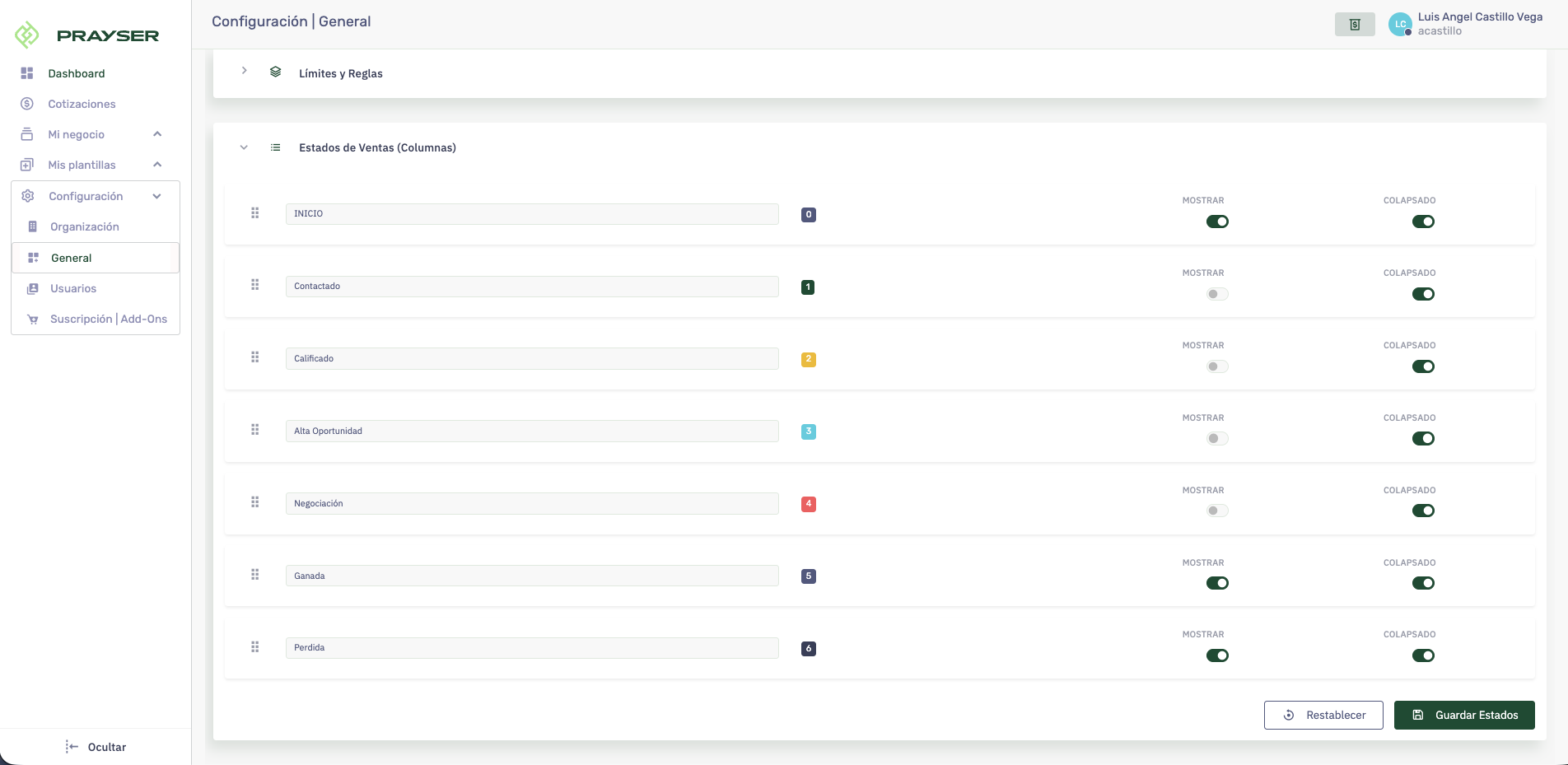Click Ocultar to hide the sidebar
The height and width of the screenshot is (765, 1568).
coord(96,747)
